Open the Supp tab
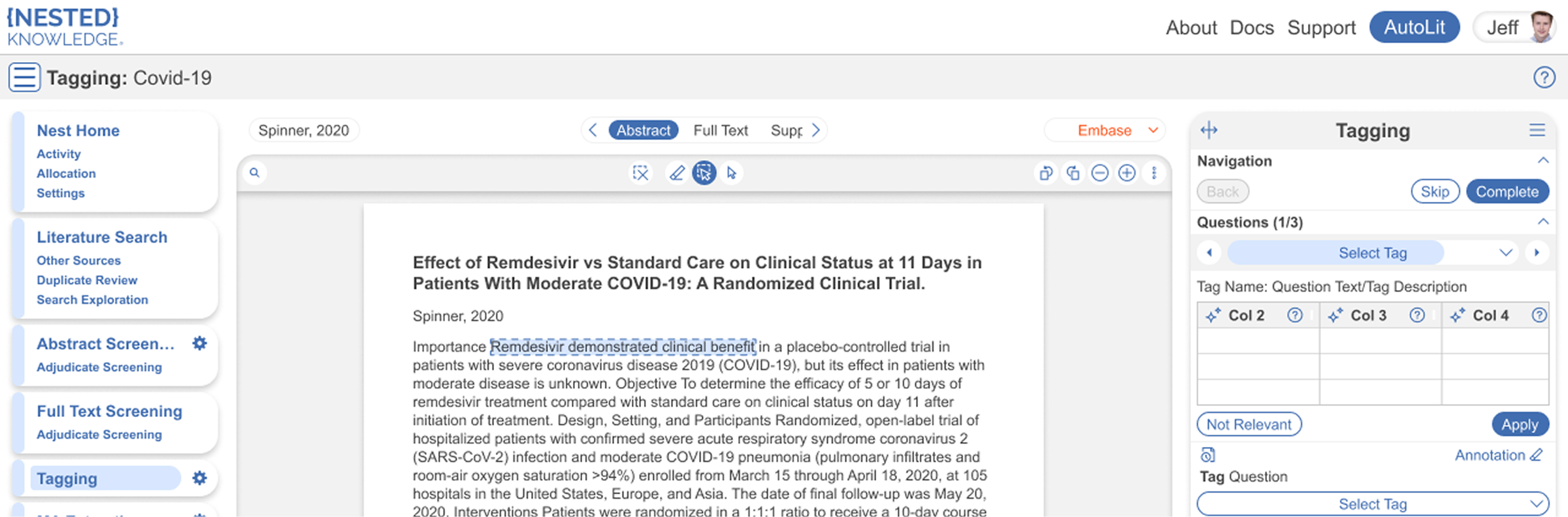 pyautogui.click(x=786, y=130)
